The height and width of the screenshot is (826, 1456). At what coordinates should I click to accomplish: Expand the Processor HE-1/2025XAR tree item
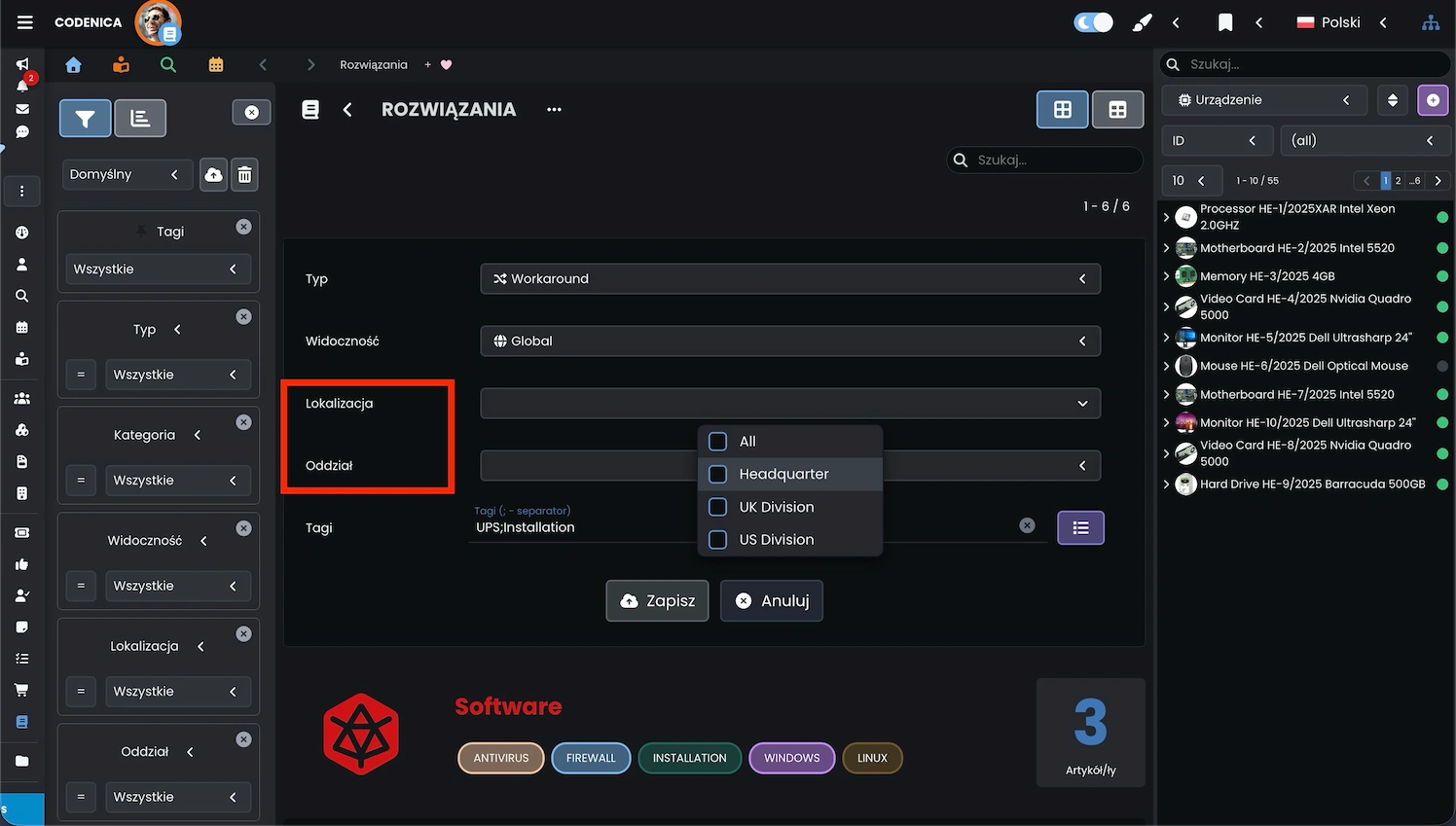tap(1167, 217)
